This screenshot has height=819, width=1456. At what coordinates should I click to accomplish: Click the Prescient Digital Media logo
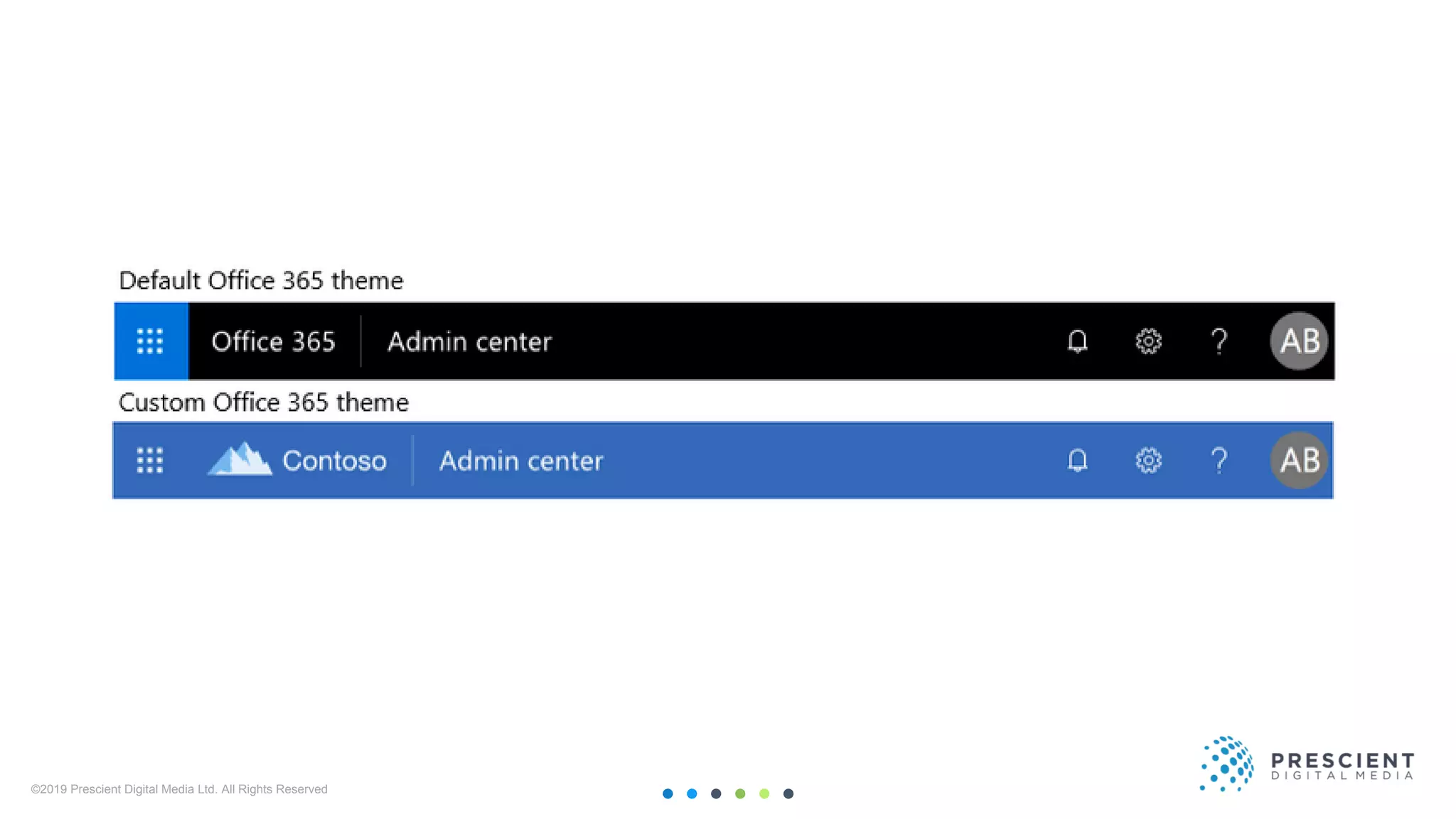(1307, 765)
